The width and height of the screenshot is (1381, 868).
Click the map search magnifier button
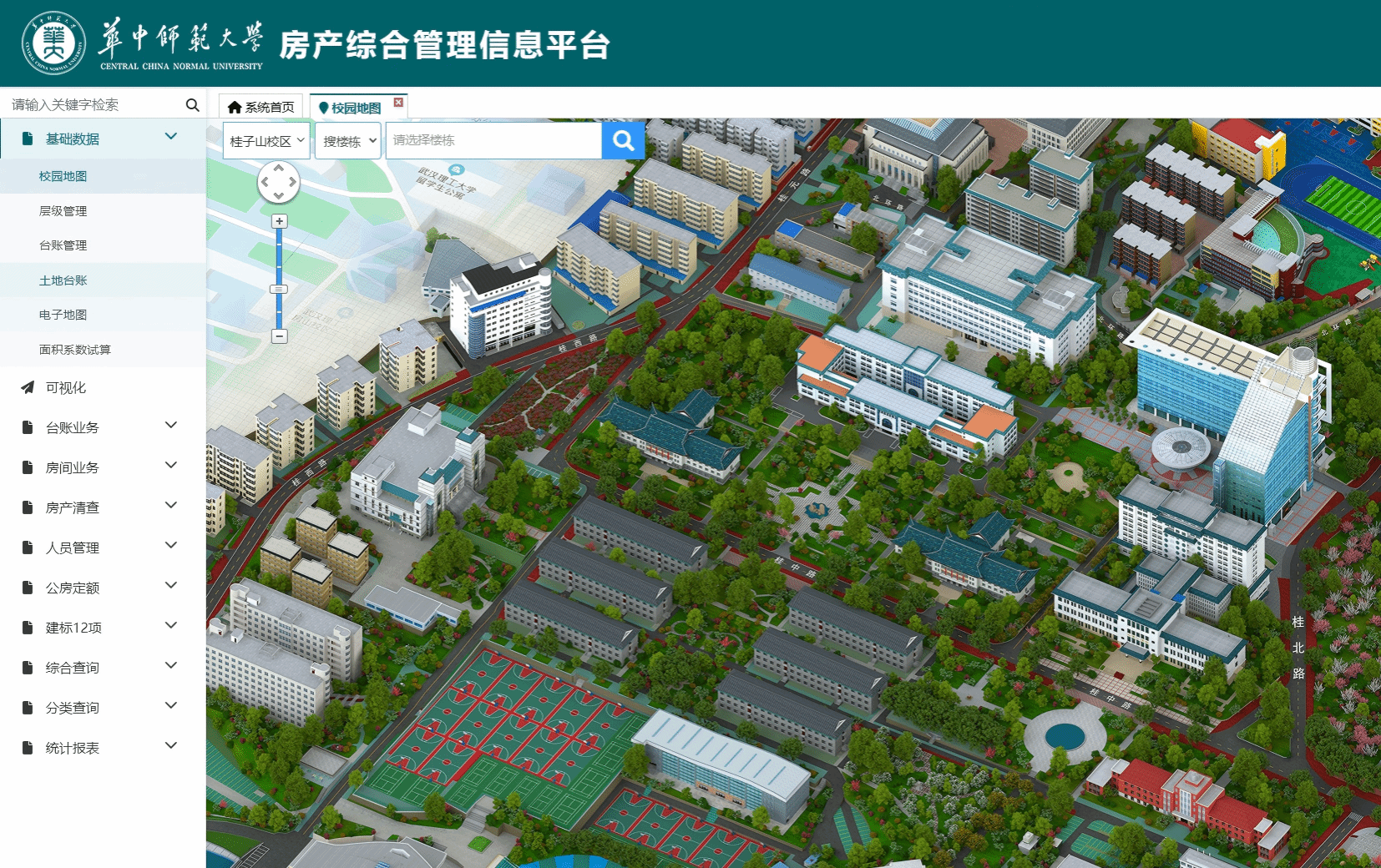point(623,140)
